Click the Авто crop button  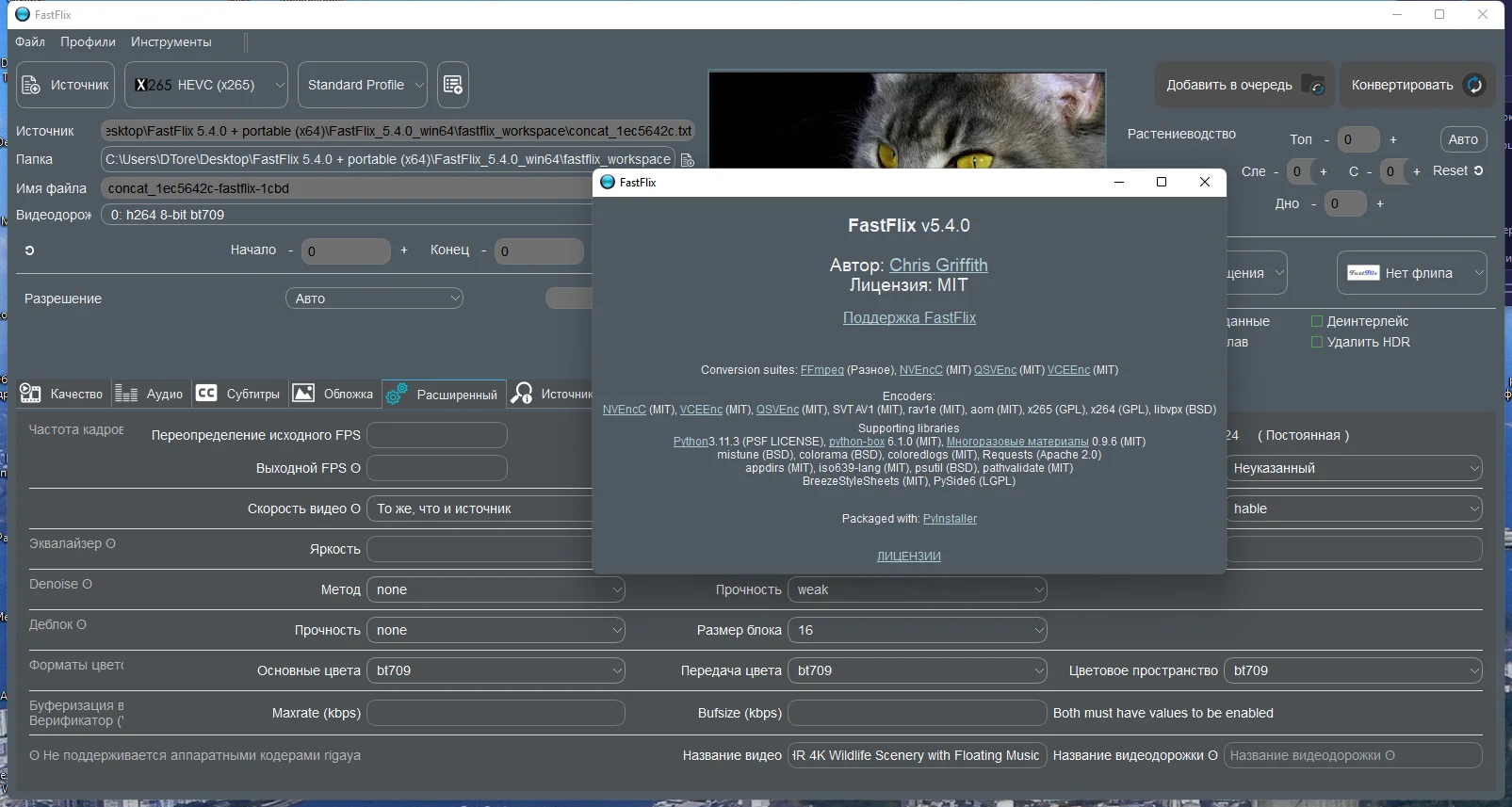[x=1463, y=139]
